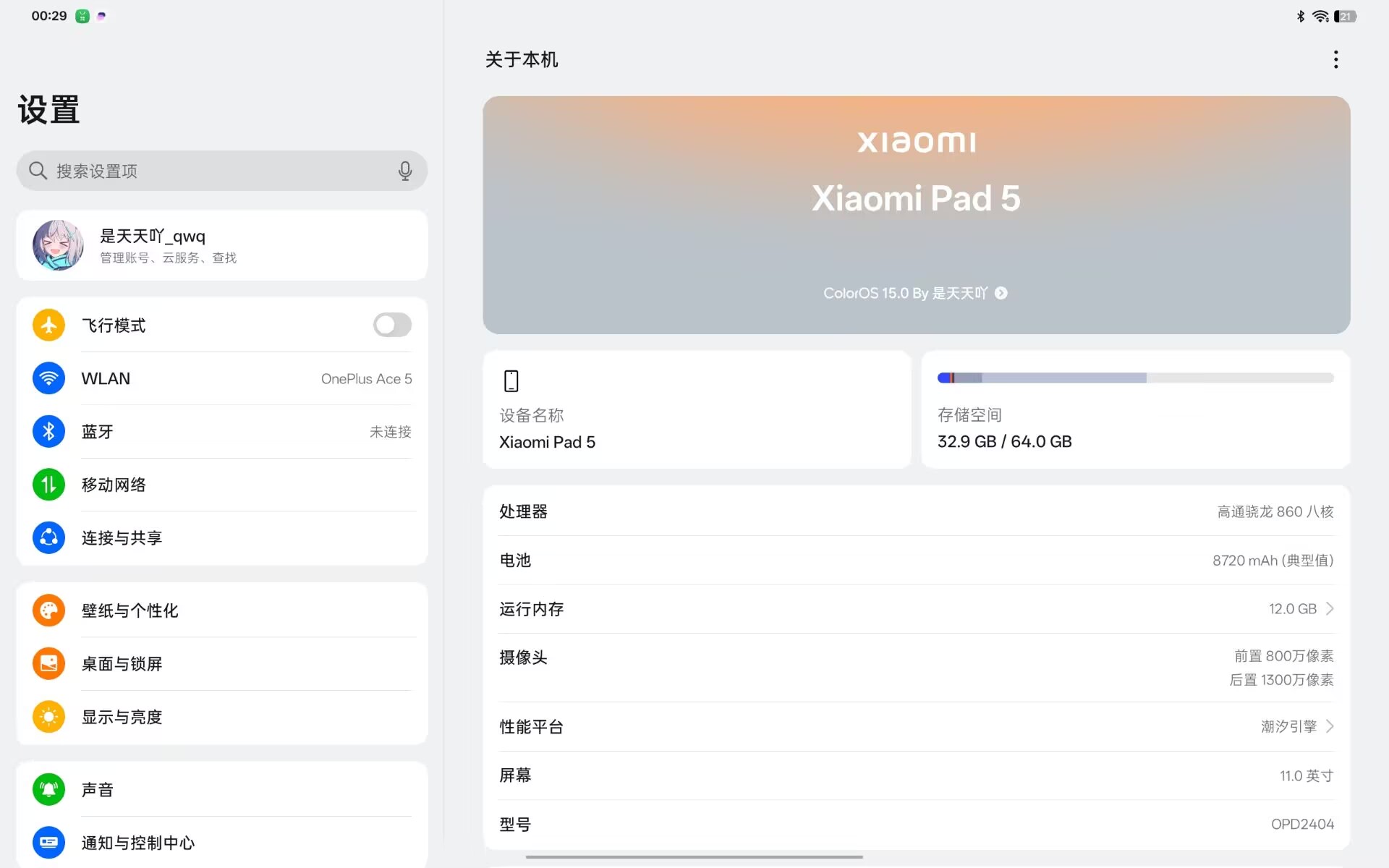This screenshot has width=1389, height=868.
Task: Click the home screen and lock screen icon
Action: pyautogui.click(x=48, y=663)
